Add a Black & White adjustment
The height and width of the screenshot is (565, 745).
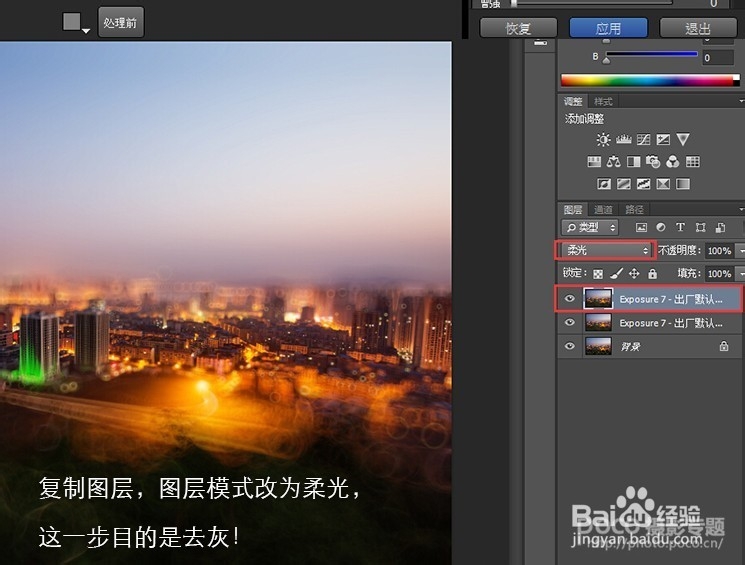633,162
